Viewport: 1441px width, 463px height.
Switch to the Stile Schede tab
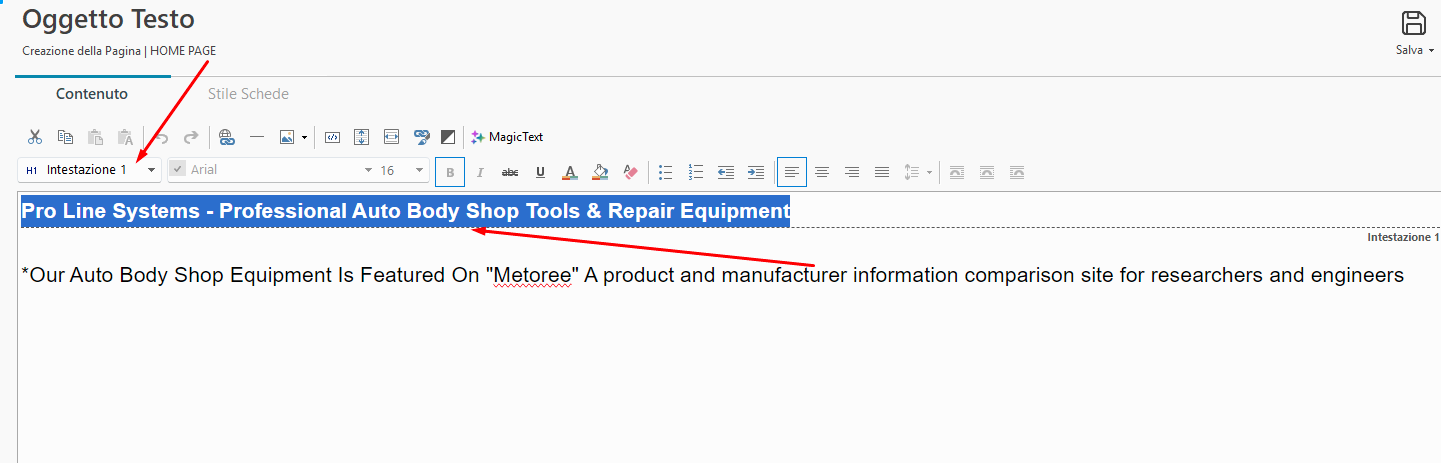click(x=248, y=94)
